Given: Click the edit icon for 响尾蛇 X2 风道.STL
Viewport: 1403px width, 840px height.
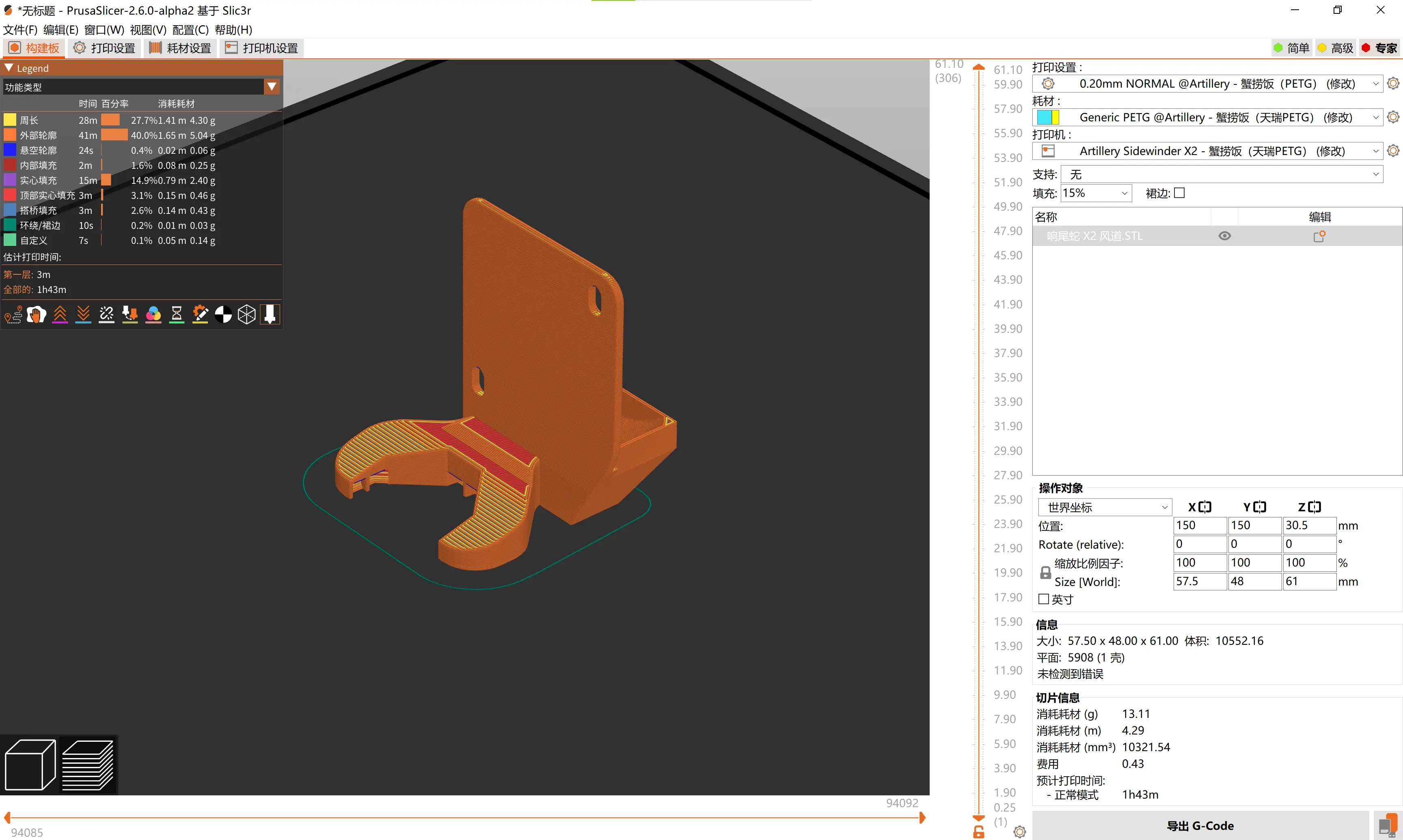Looking at the screenshot, I should click(x=1319, y=236).
